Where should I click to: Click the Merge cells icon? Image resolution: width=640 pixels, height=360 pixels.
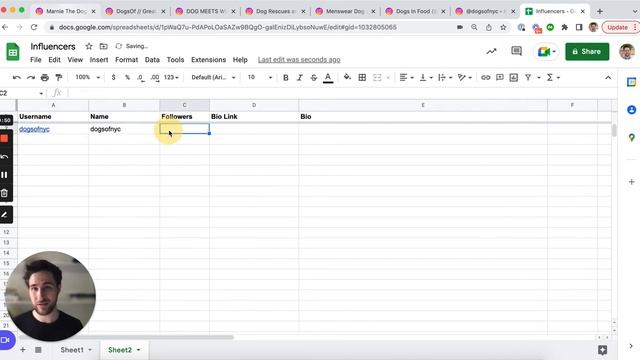(x=377, y=78)
